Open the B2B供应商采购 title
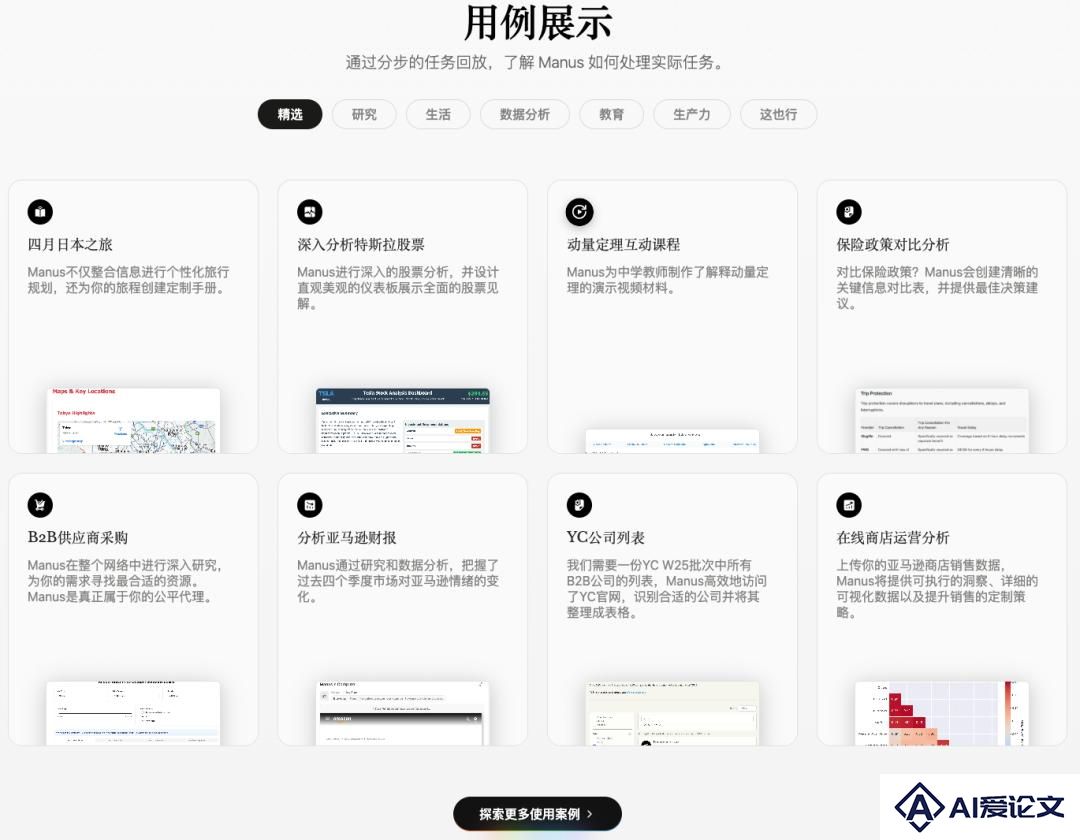 click(78, 537)
